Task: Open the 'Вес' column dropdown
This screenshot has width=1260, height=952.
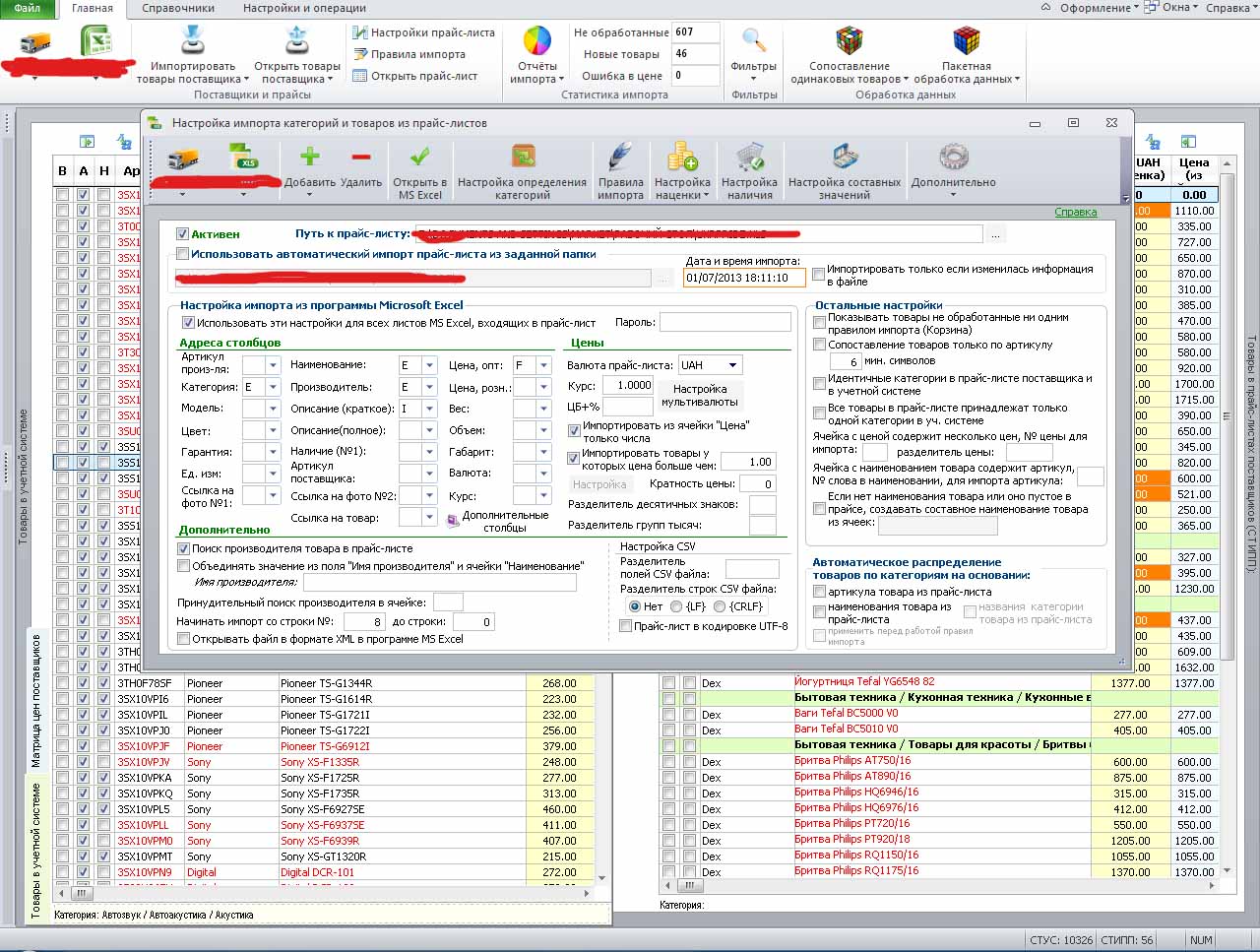Action: pos(544,409)
